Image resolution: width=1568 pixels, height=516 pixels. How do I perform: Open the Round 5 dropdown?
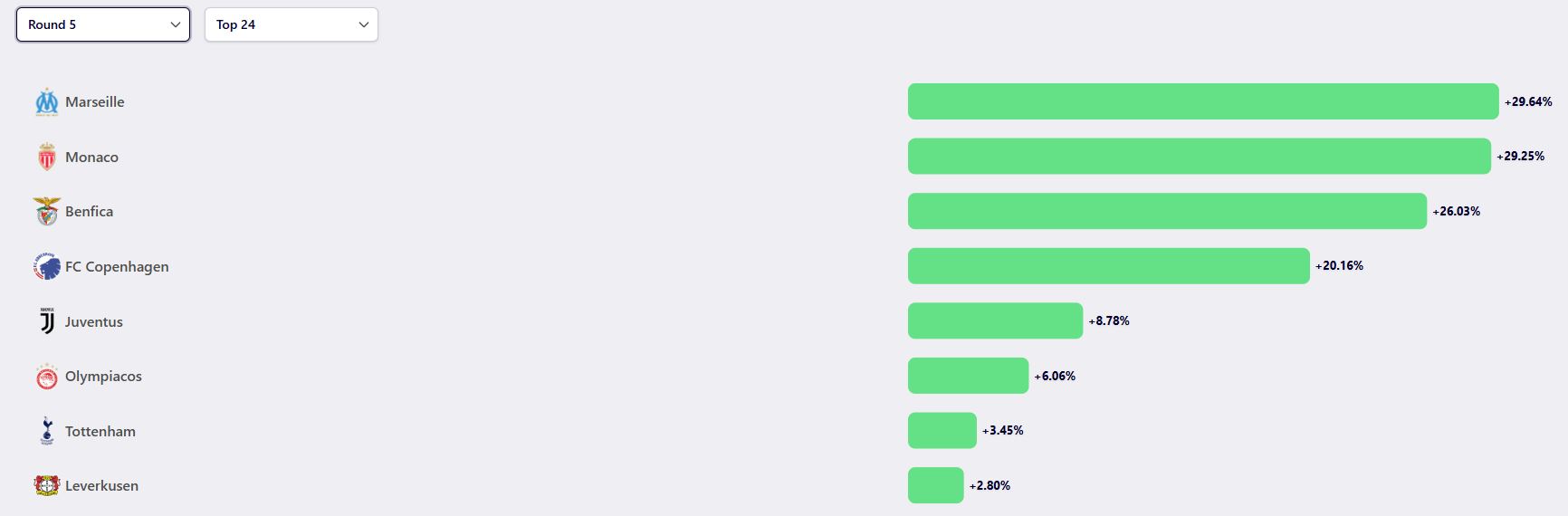click(103, 24)
